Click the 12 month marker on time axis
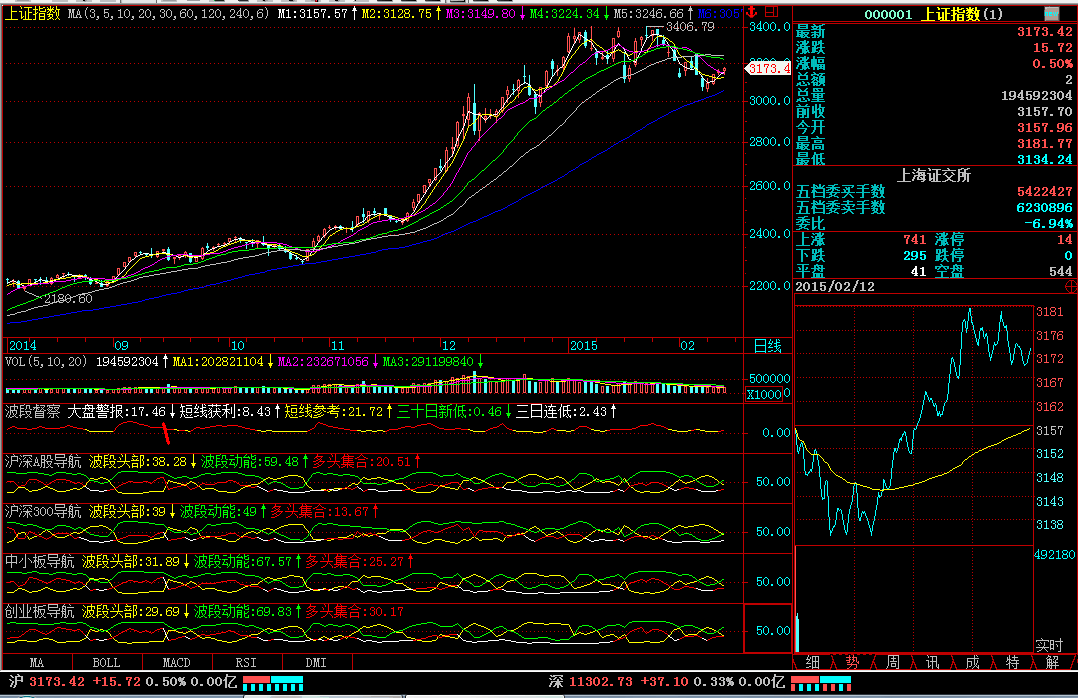 tap(448, 345)
